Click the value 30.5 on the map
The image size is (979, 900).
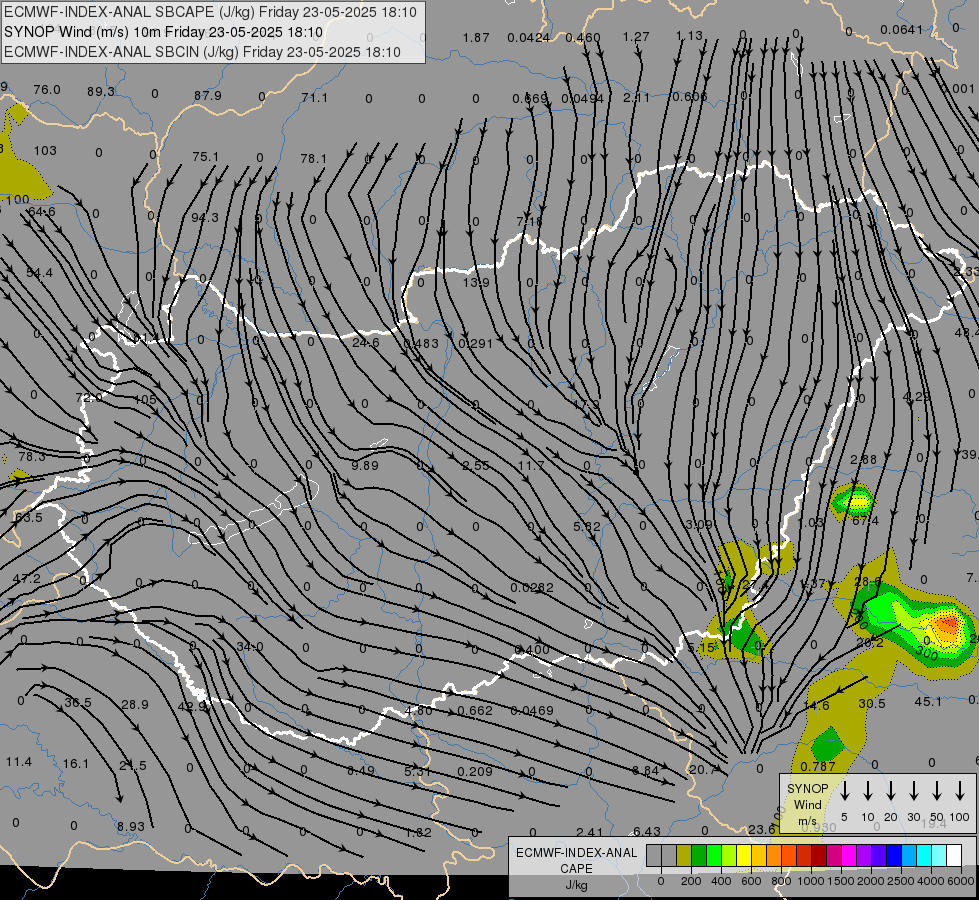click(x=872, y=703)
